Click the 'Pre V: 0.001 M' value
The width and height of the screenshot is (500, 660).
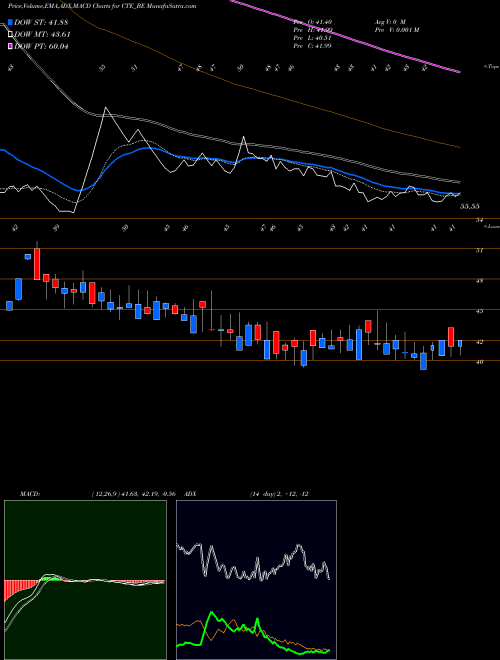point(396,30)
